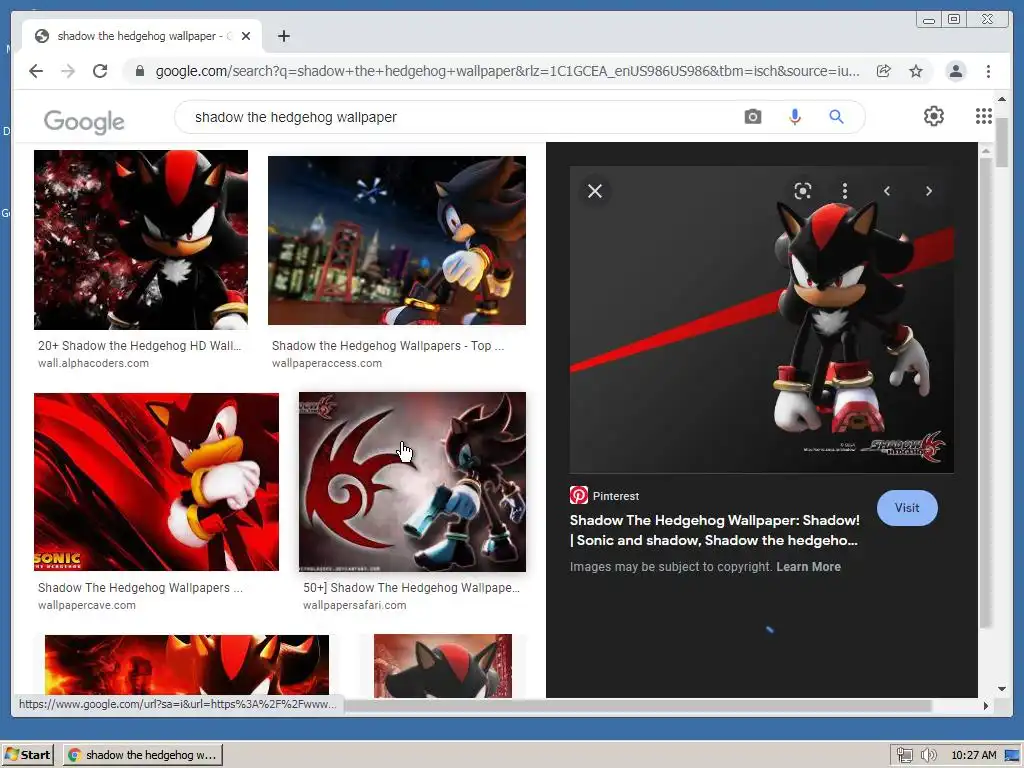Click the preview panel vertical scrollbar

click(985, 392)
